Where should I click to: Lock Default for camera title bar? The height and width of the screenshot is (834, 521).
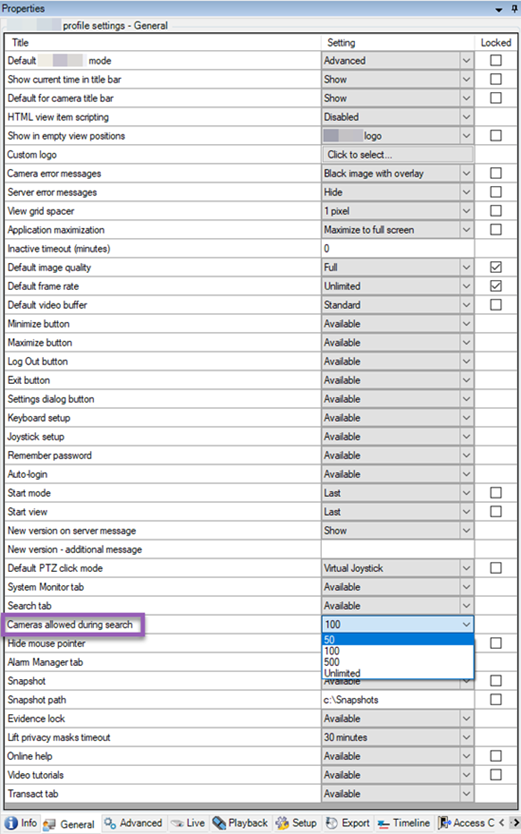[x=495, y=98]
